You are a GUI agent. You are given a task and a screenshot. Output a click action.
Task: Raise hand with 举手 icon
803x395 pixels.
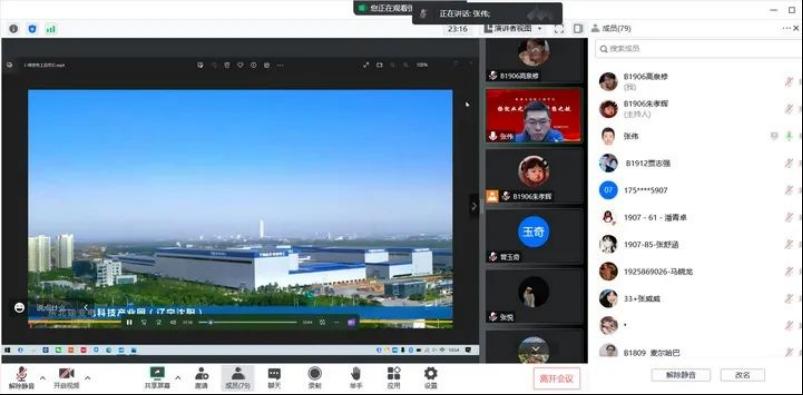pyautogui.click(x=356, y=378)
